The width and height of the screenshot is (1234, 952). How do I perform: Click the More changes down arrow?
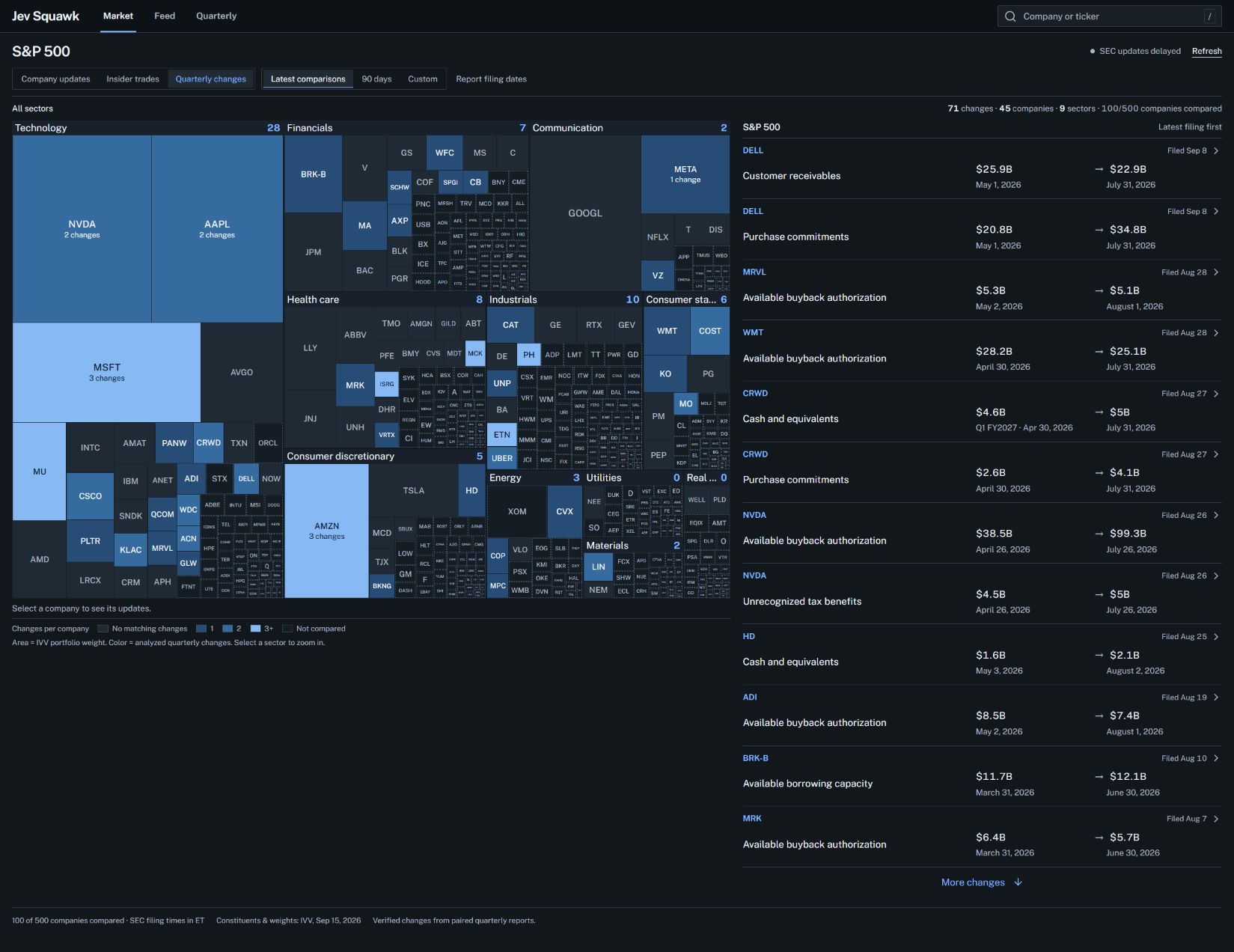1018,882
